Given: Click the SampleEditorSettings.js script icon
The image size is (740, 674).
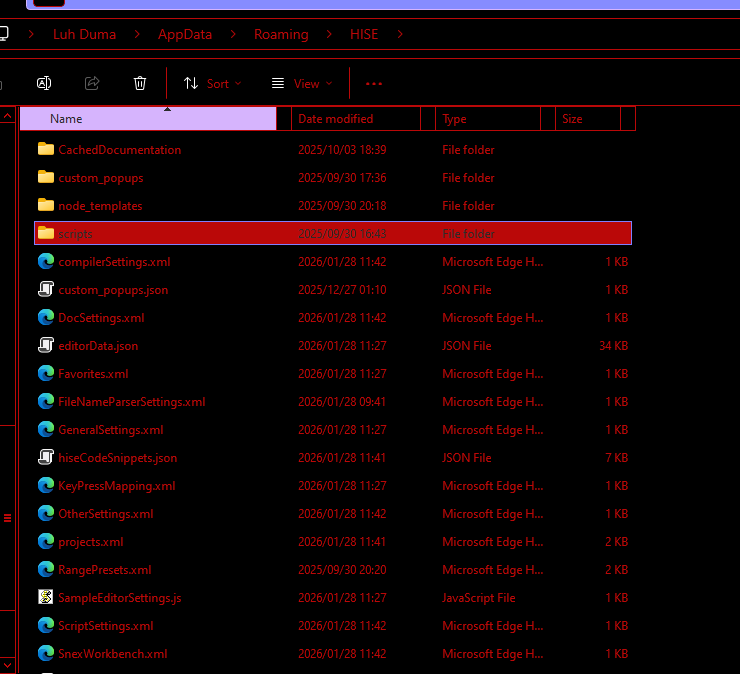Looking at the screenshot, I should [46, 597].
